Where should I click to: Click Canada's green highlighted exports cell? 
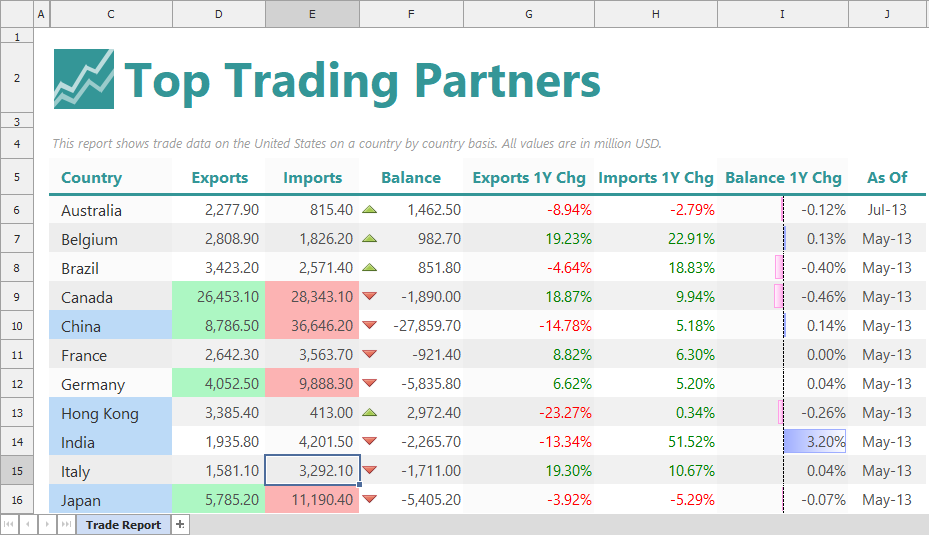tap(219, 297)
